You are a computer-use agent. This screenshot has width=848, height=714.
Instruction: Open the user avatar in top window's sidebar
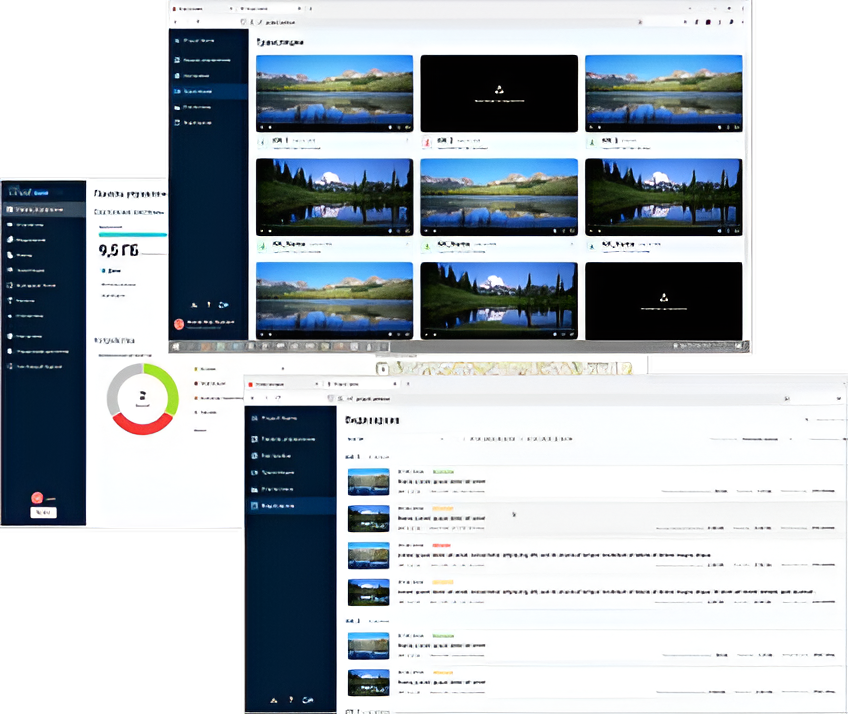point(178,324)
